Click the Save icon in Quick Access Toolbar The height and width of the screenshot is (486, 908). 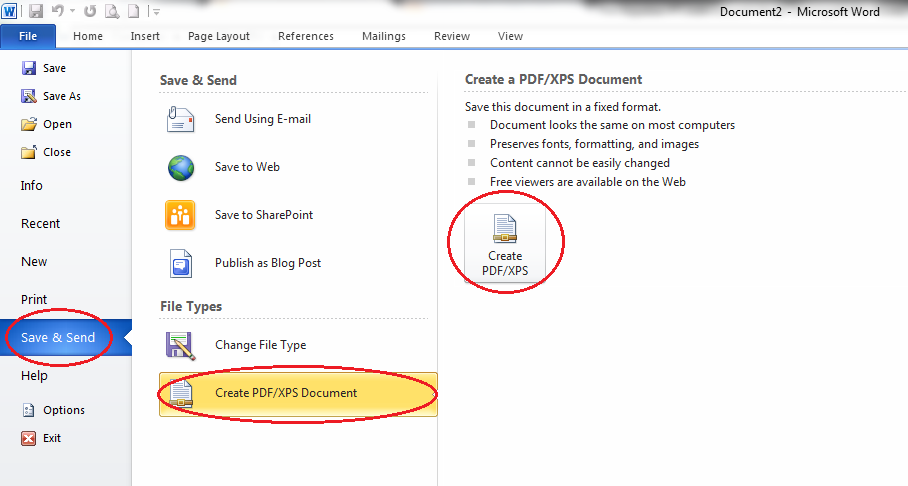[36, 10]
